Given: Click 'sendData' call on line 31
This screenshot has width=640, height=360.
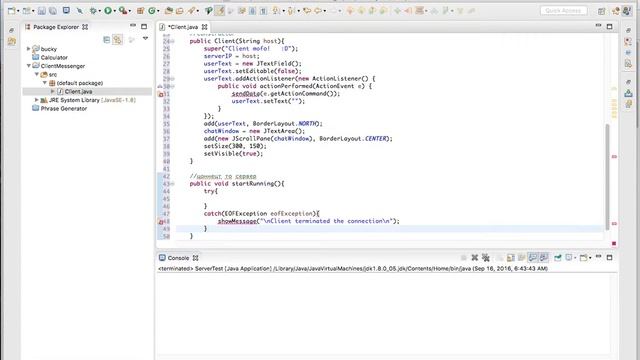Looking at the screenshot, I should [245, 93].
